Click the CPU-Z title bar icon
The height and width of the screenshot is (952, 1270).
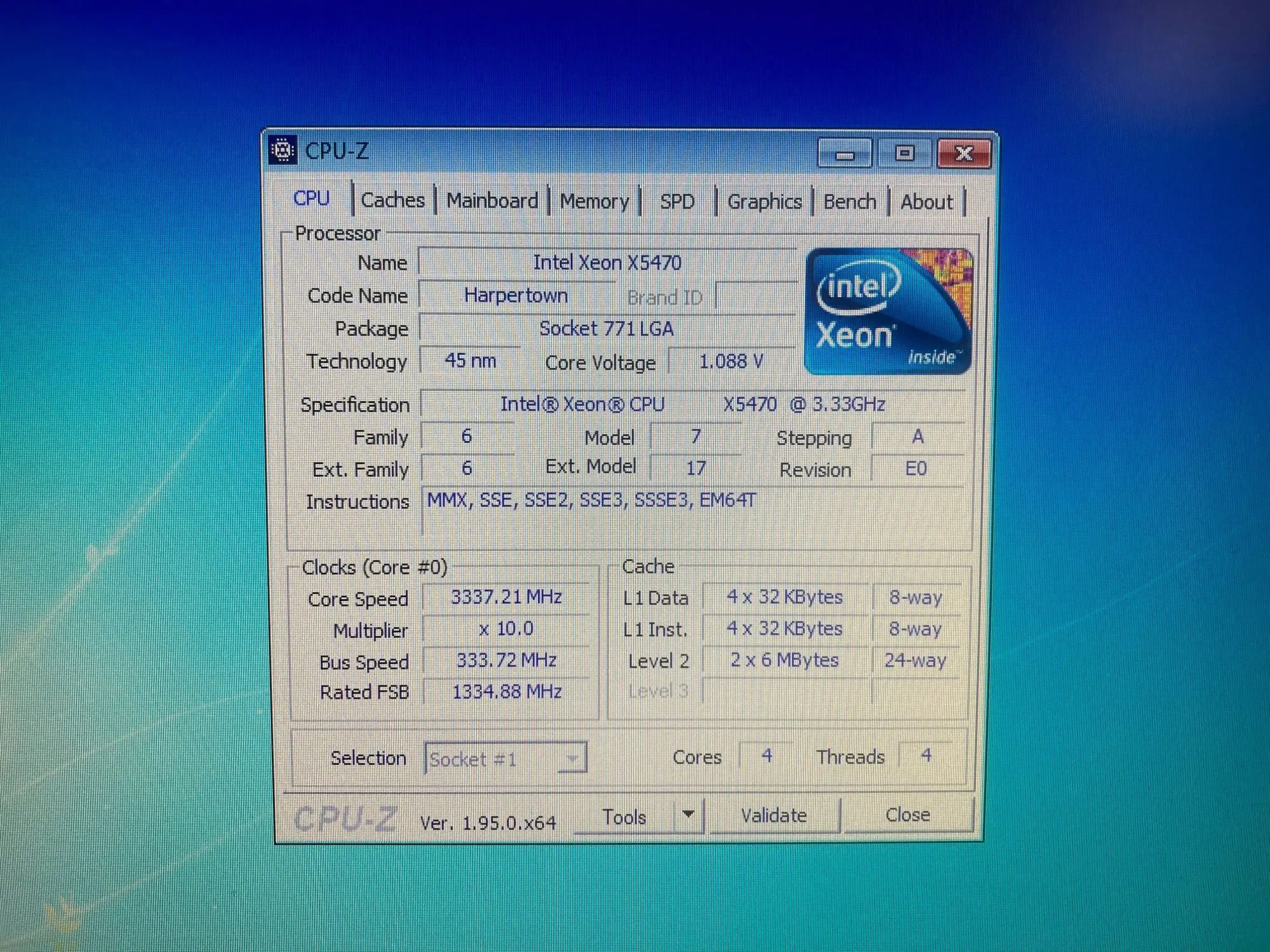(x=283, y=150)
